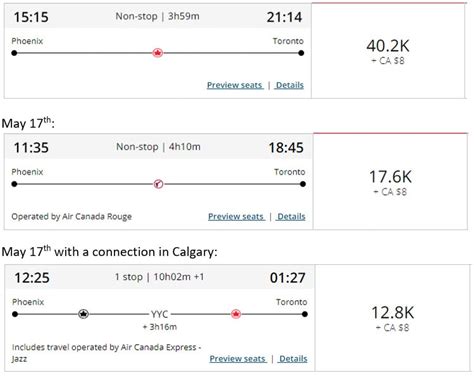Click the 3h16m layover text
Viewport: 474px width, 378px height.
click(160, 327)
